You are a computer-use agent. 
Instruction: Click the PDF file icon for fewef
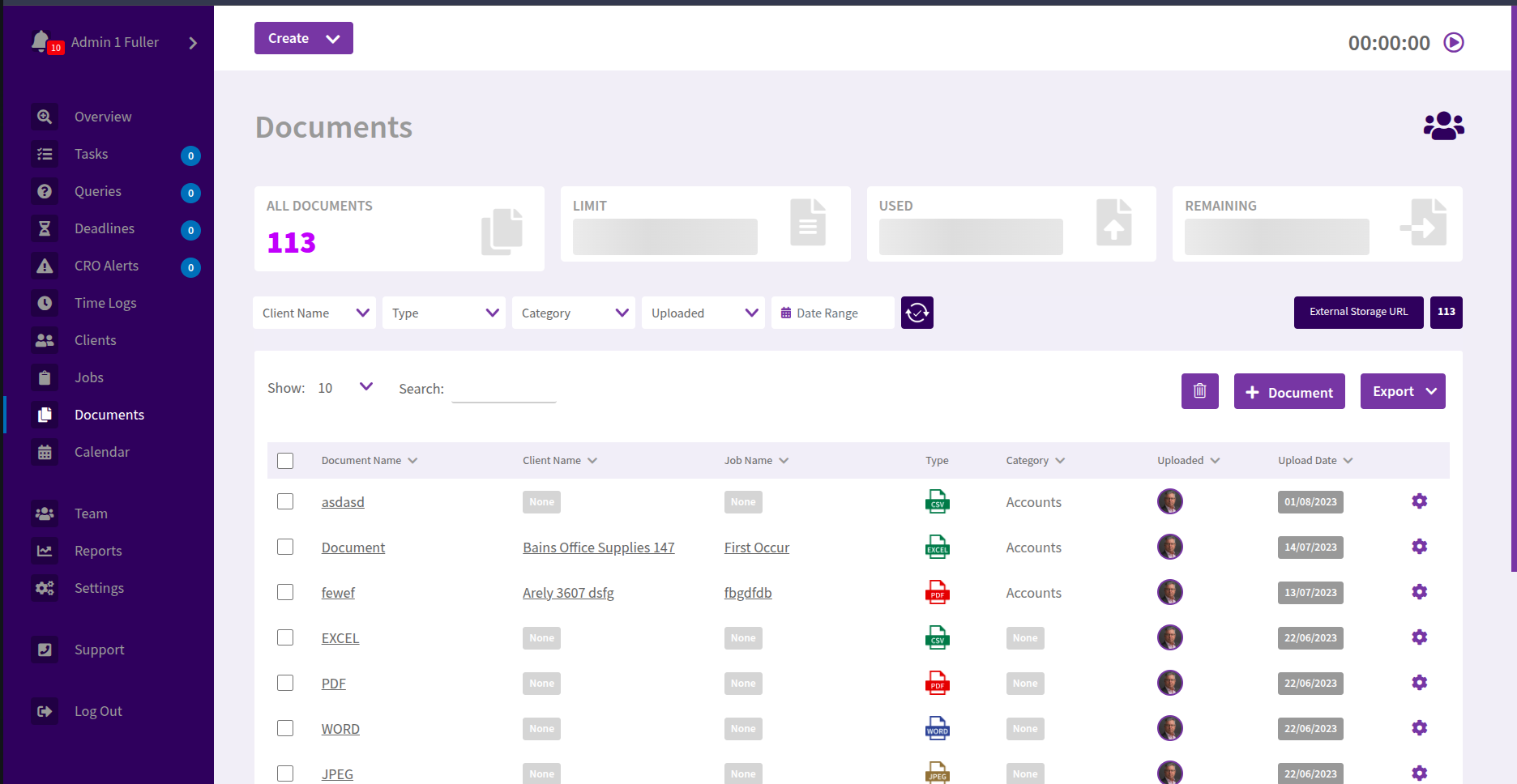pos(937,592)
